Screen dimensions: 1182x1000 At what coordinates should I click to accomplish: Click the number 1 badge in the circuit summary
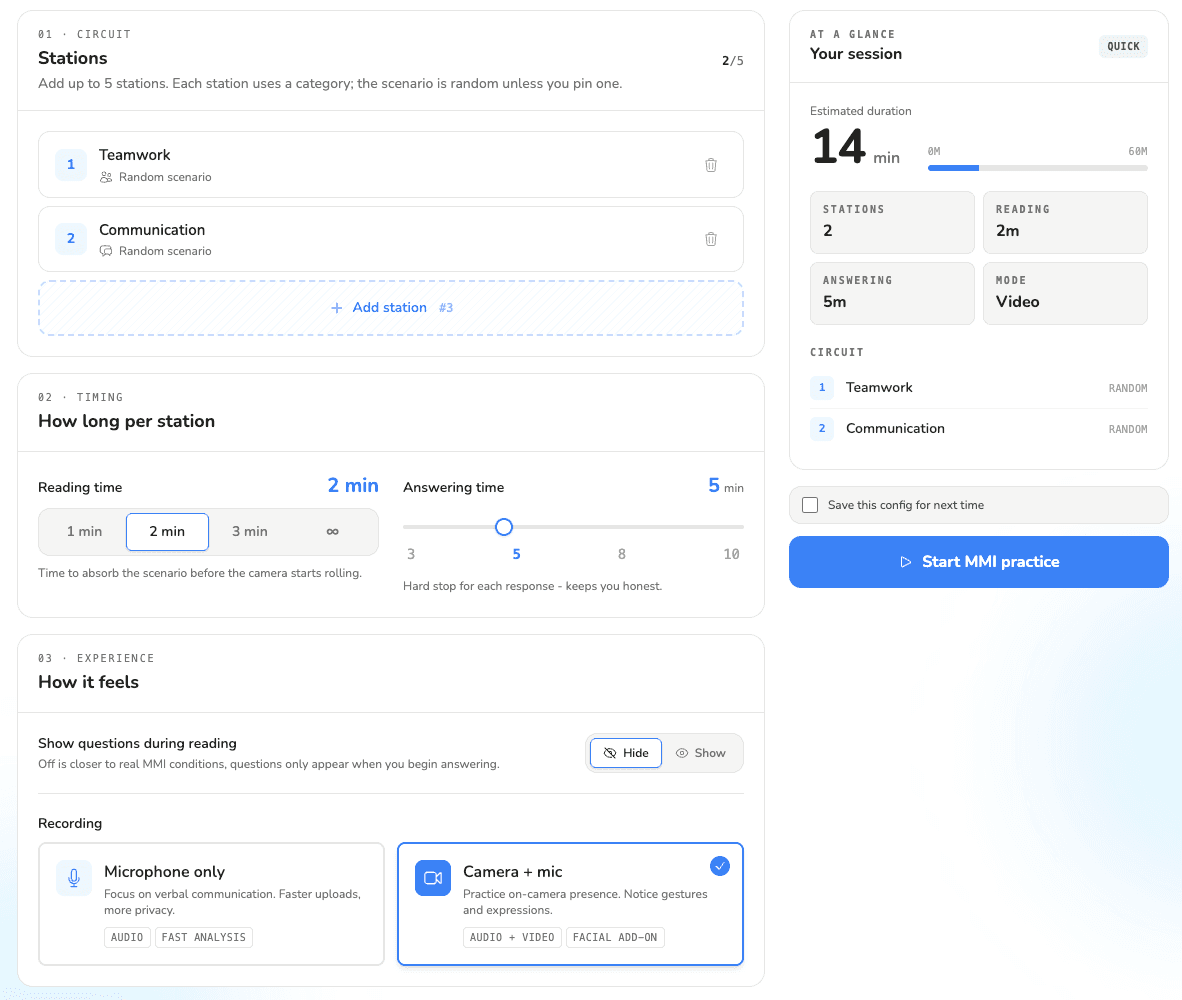(x=822, y=387)
